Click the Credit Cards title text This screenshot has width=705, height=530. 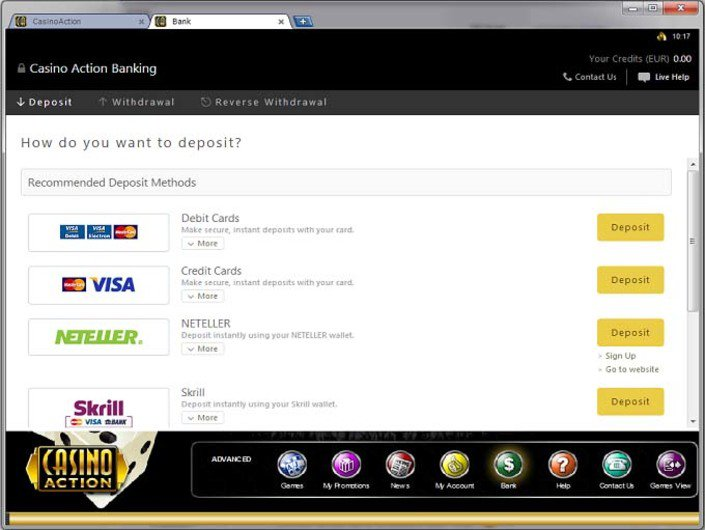pyautogui.click(x=211, y=271)
